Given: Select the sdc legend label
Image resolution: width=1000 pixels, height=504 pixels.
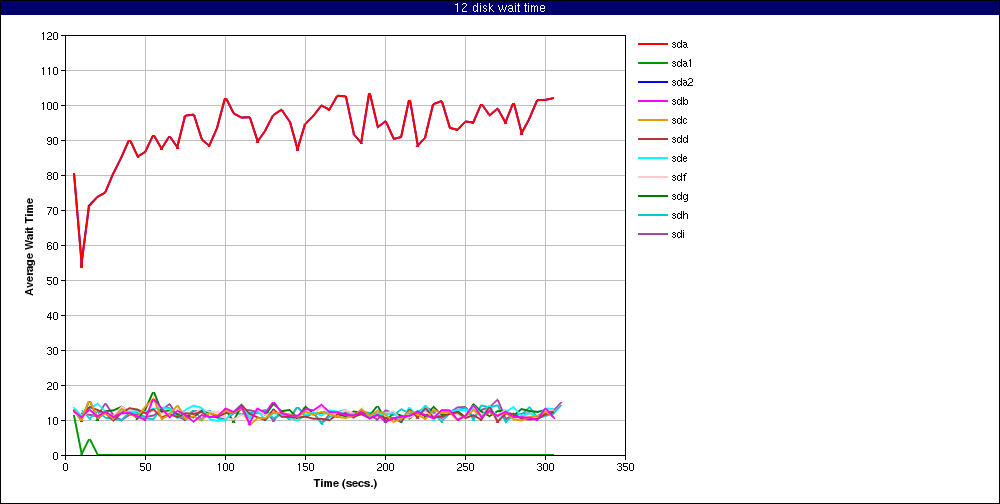Looking at the screenshot, I should pyautogui.click(x=680, y=120).
